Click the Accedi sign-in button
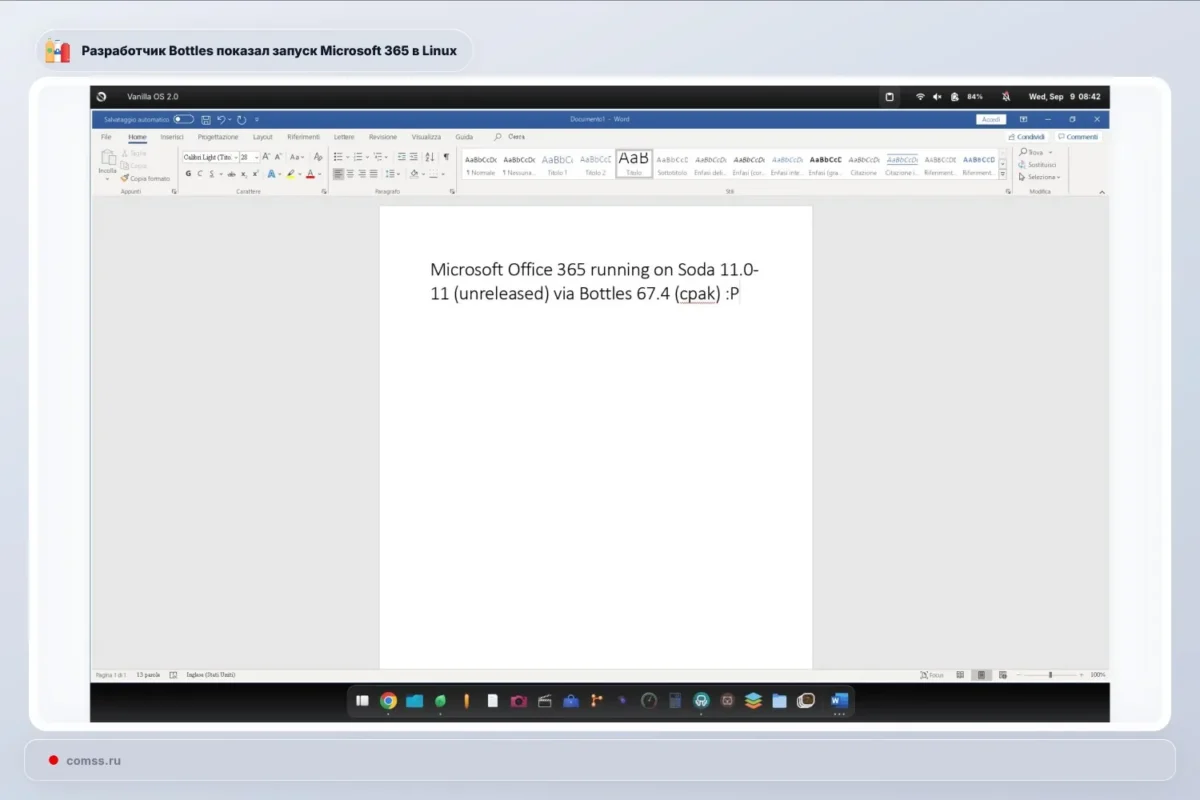Screen dimensions: 1200x800 tap(990, 119)
